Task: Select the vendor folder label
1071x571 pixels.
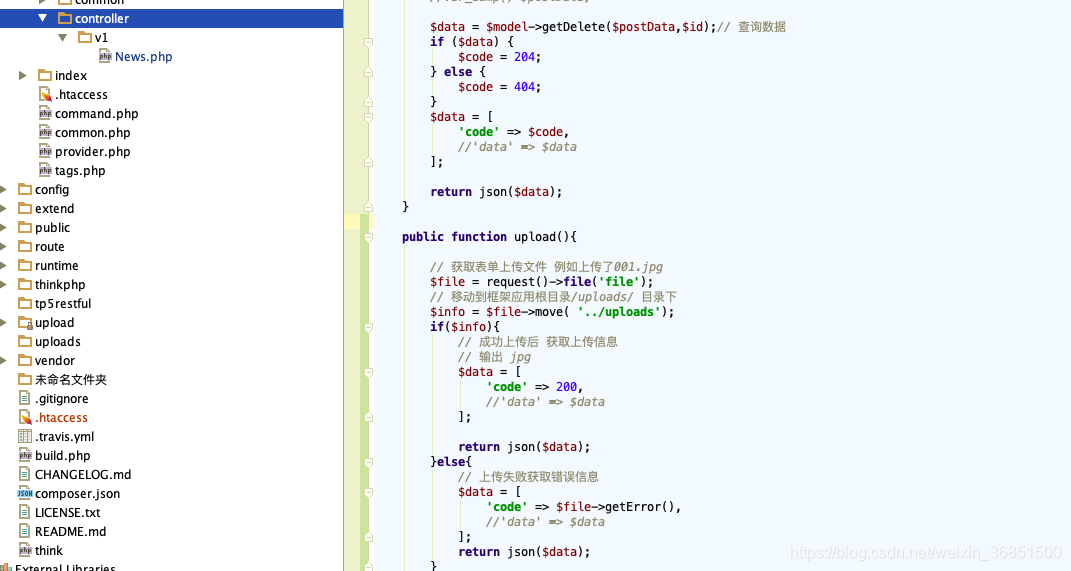Action: tap(55, 360)
